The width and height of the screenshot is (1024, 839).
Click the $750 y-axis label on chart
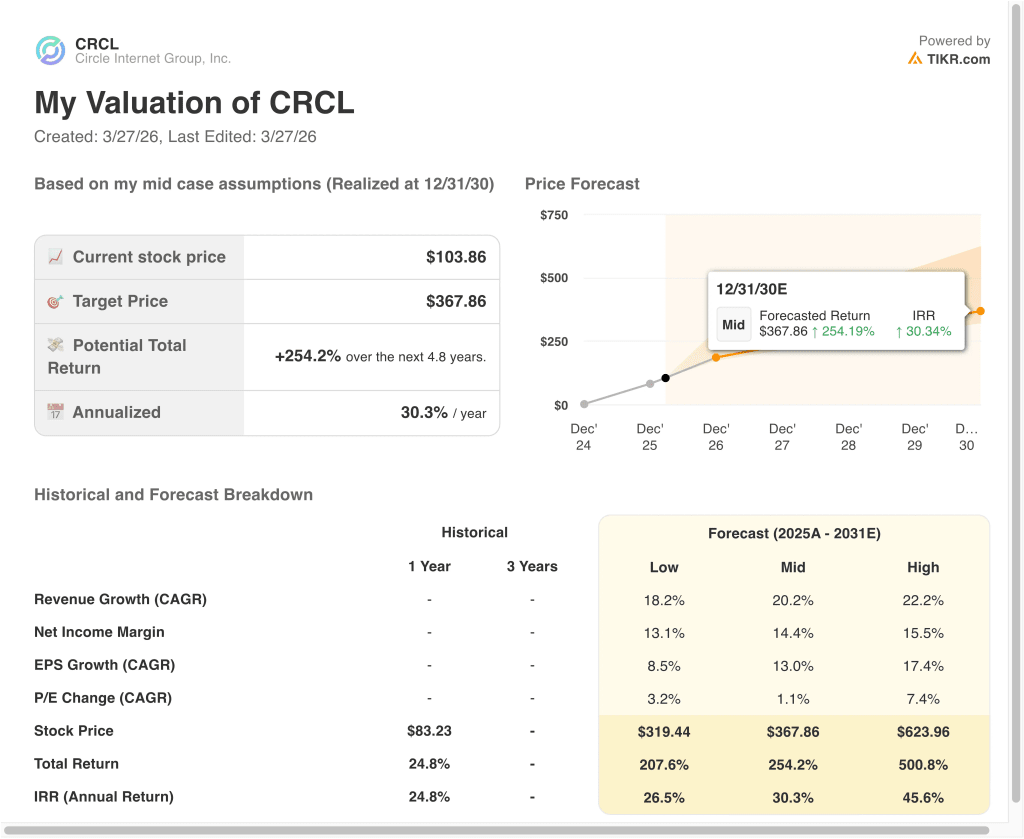point(554,215)
